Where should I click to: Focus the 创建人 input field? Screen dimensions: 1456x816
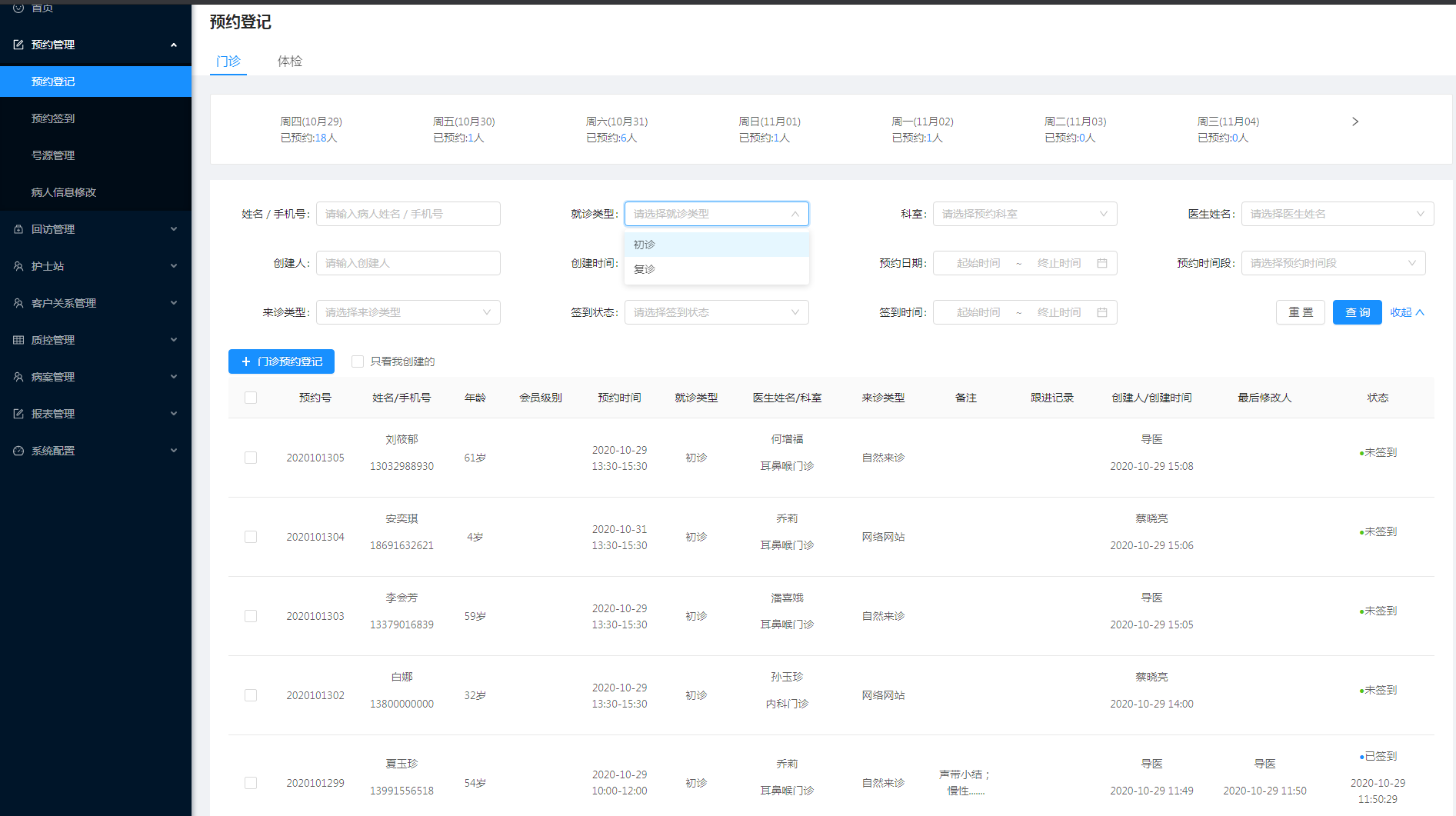tap(408, 263)
